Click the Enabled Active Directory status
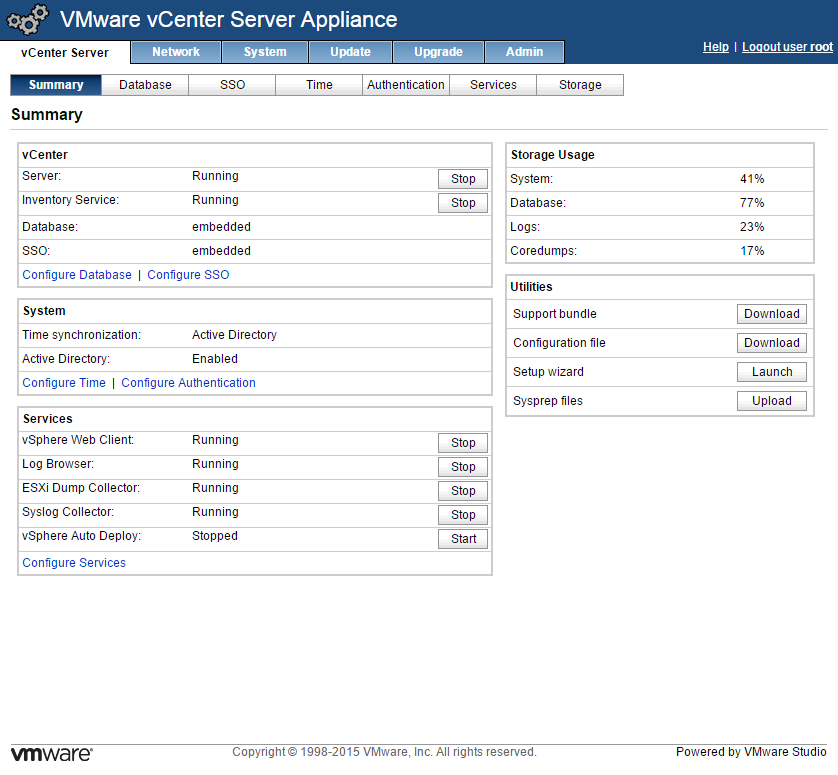Image resolution: width=838 pixels, height=775 pixels. tap(215, 359)
